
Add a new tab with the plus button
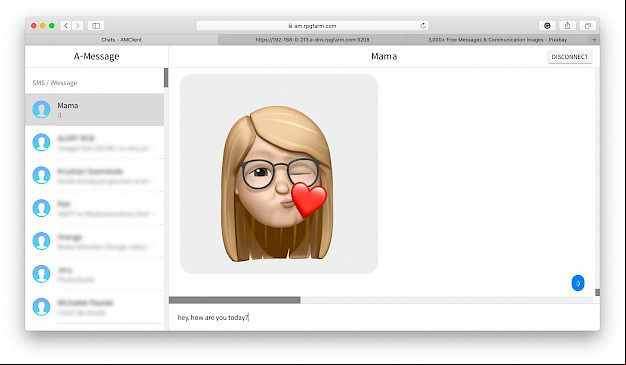[594, 40]
